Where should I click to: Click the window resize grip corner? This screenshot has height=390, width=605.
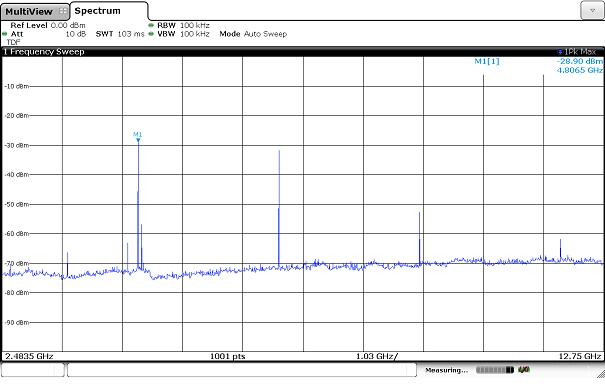pyautogui.click(x=600, y=373)
